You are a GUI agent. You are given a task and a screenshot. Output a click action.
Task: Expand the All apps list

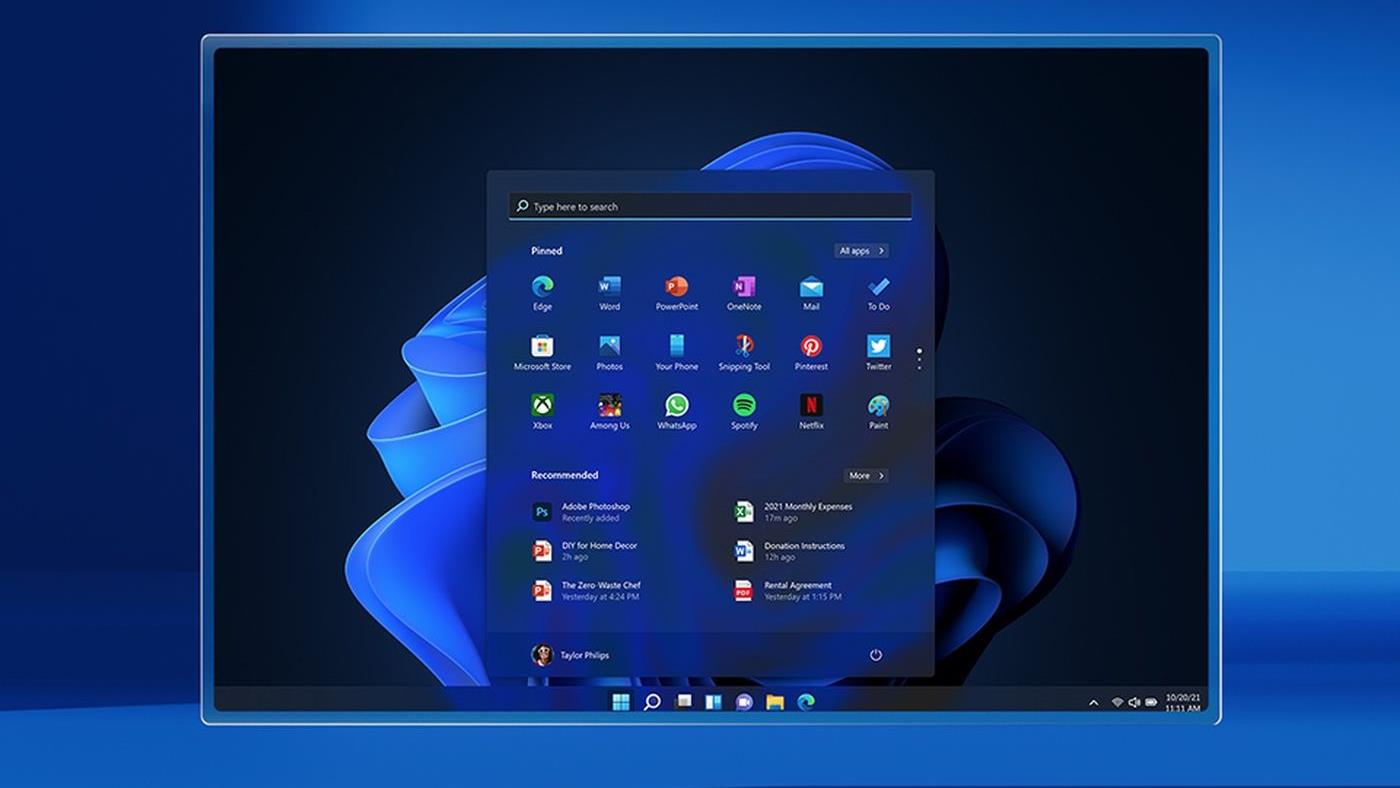861,251
